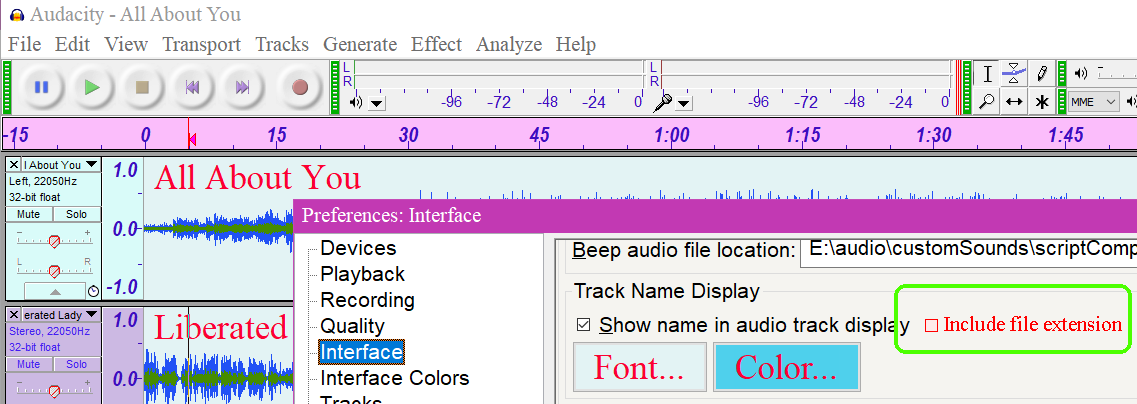1137x404 pixels.
Task: Start recording with the red Record button
Action: pyautogui.click(x=299, y=88)
